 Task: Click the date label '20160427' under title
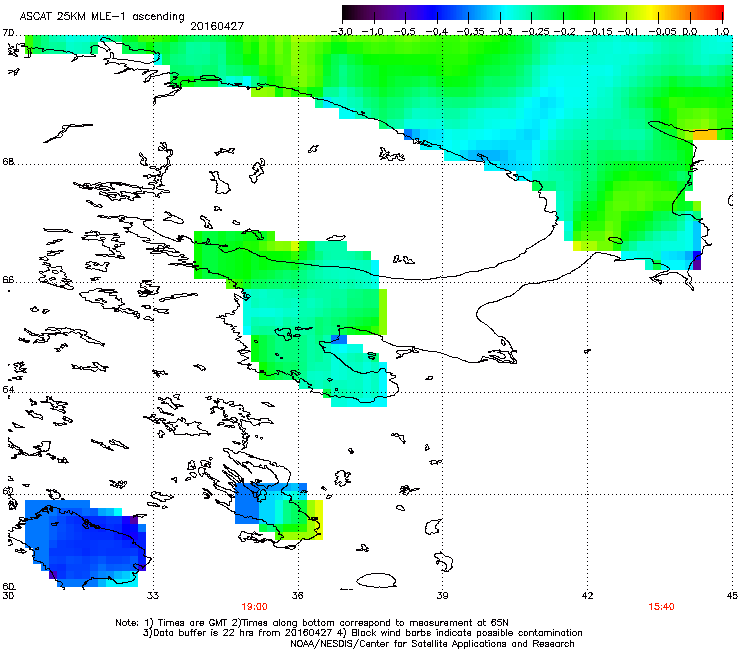pyautogui.click(x=217, y=26)
